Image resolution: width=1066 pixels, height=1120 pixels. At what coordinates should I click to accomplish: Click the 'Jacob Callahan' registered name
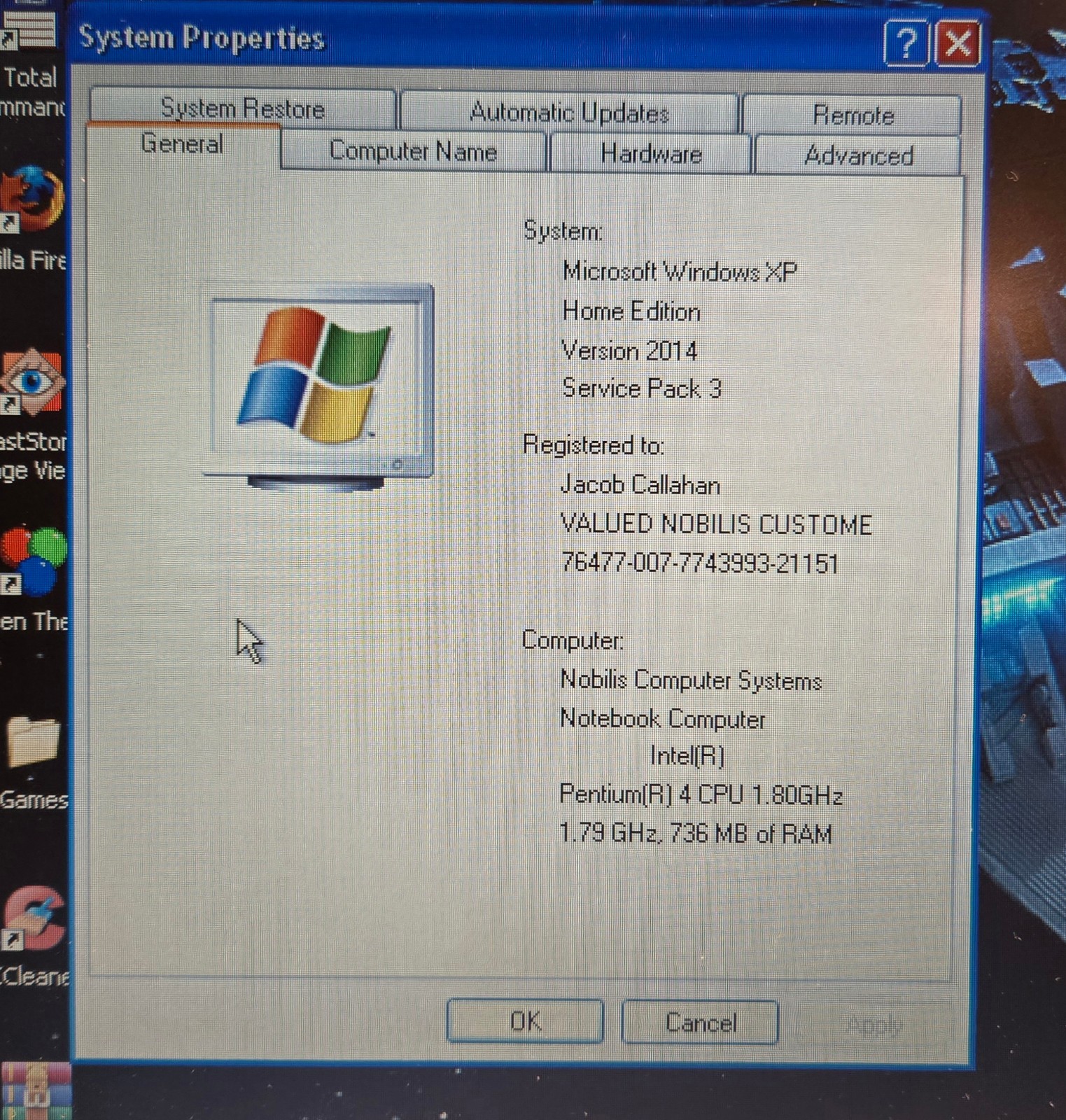(640, 484)
